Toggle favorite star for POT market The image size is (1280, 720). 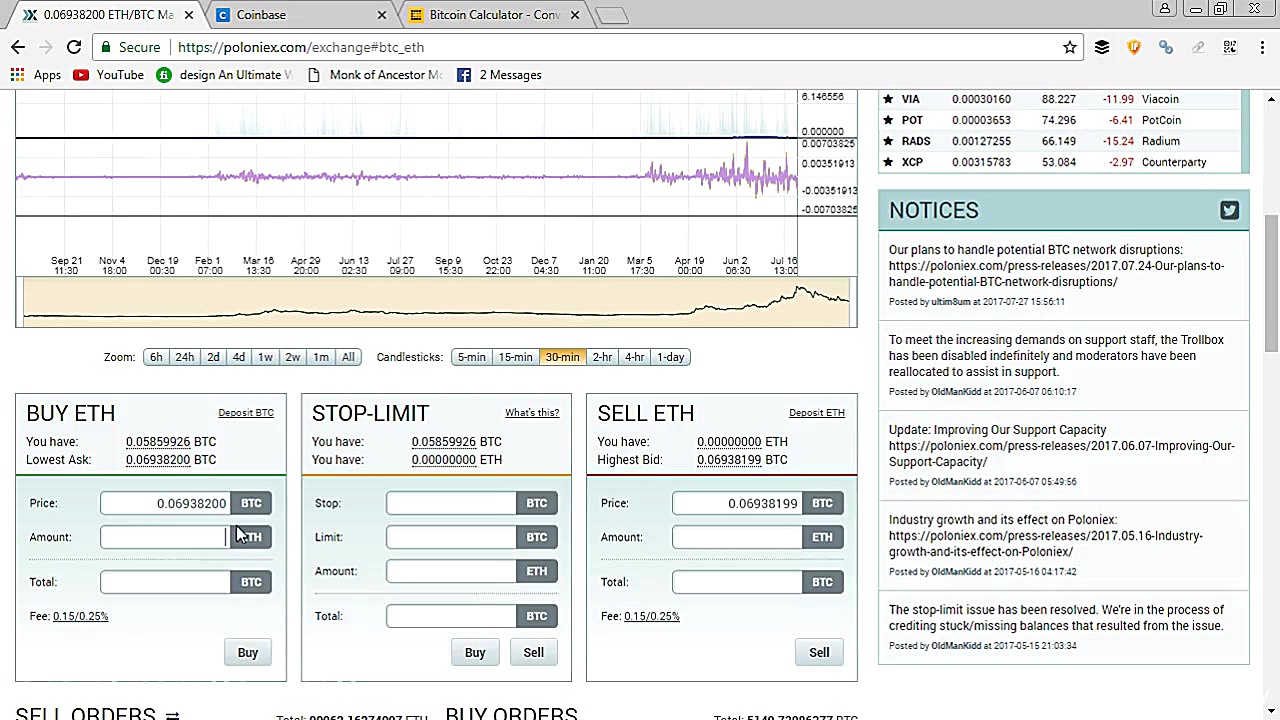888,120
